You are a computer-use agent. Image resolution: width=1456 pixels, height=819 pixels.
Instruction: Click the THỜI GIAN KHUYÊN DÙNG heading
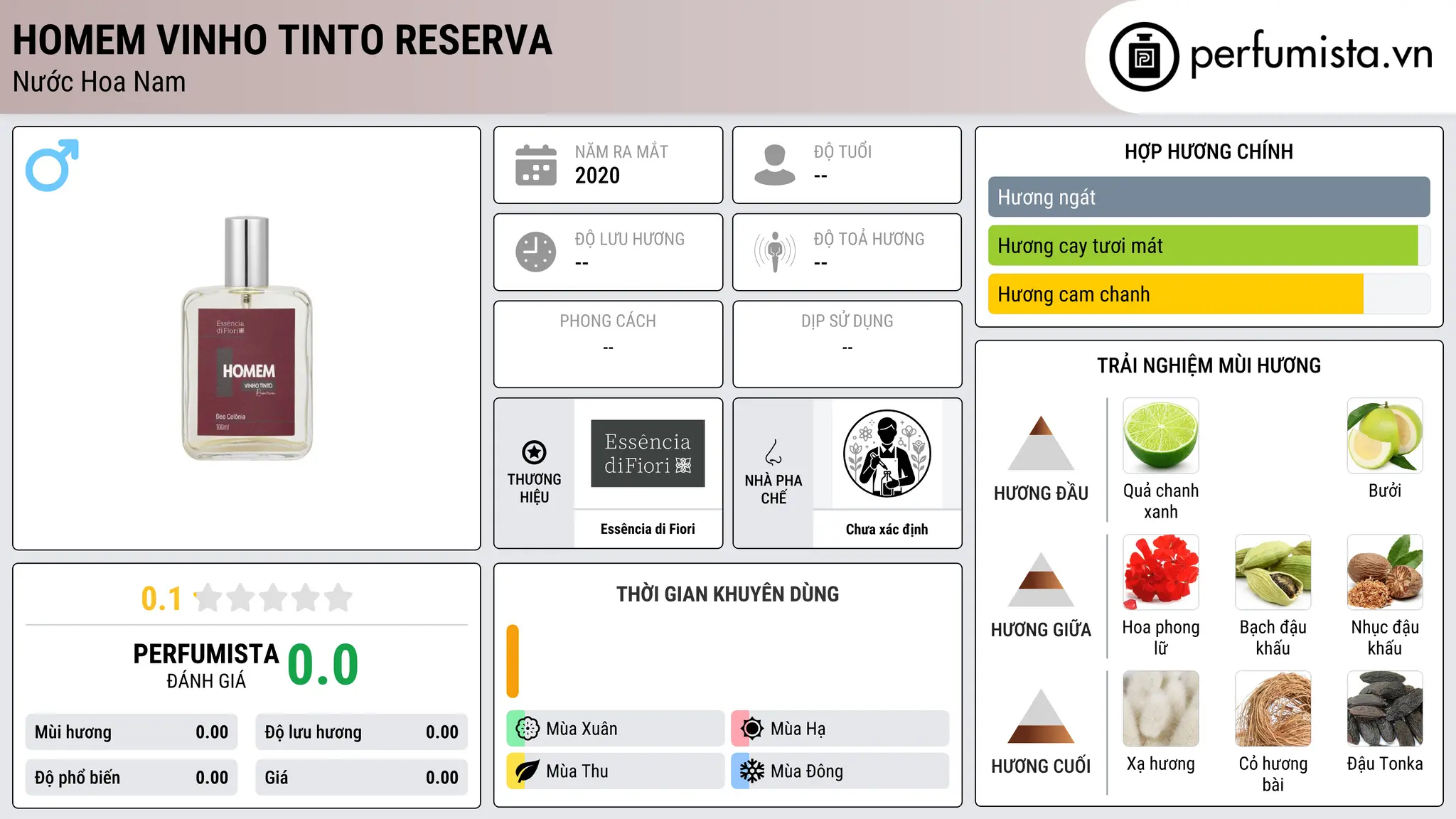[x=727, y=594]
